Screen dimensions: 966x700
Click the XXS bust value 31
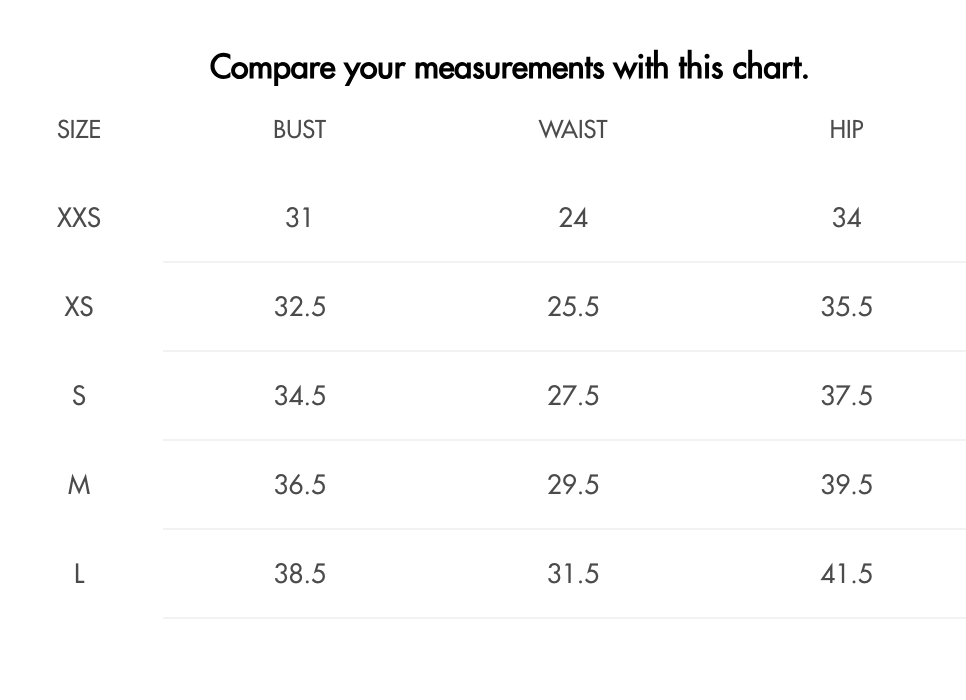(299, 218)
